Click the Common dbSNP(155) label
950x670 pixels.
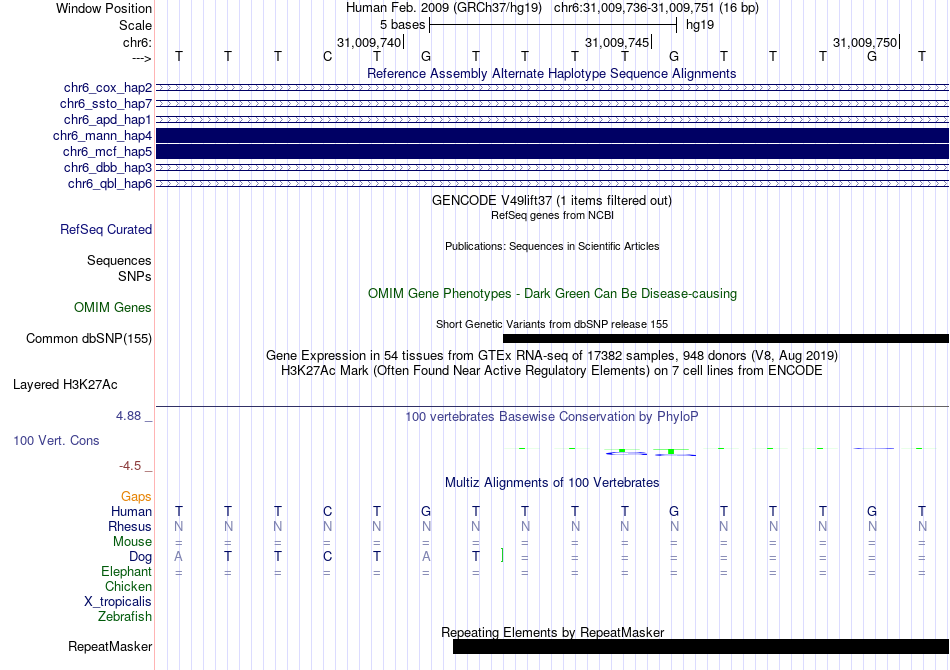tap(89, 339)
